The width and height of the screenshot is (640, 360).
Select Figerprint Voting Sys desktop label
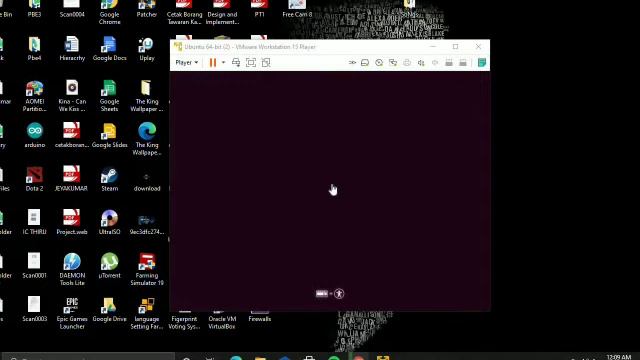click(x=184, y=322)
